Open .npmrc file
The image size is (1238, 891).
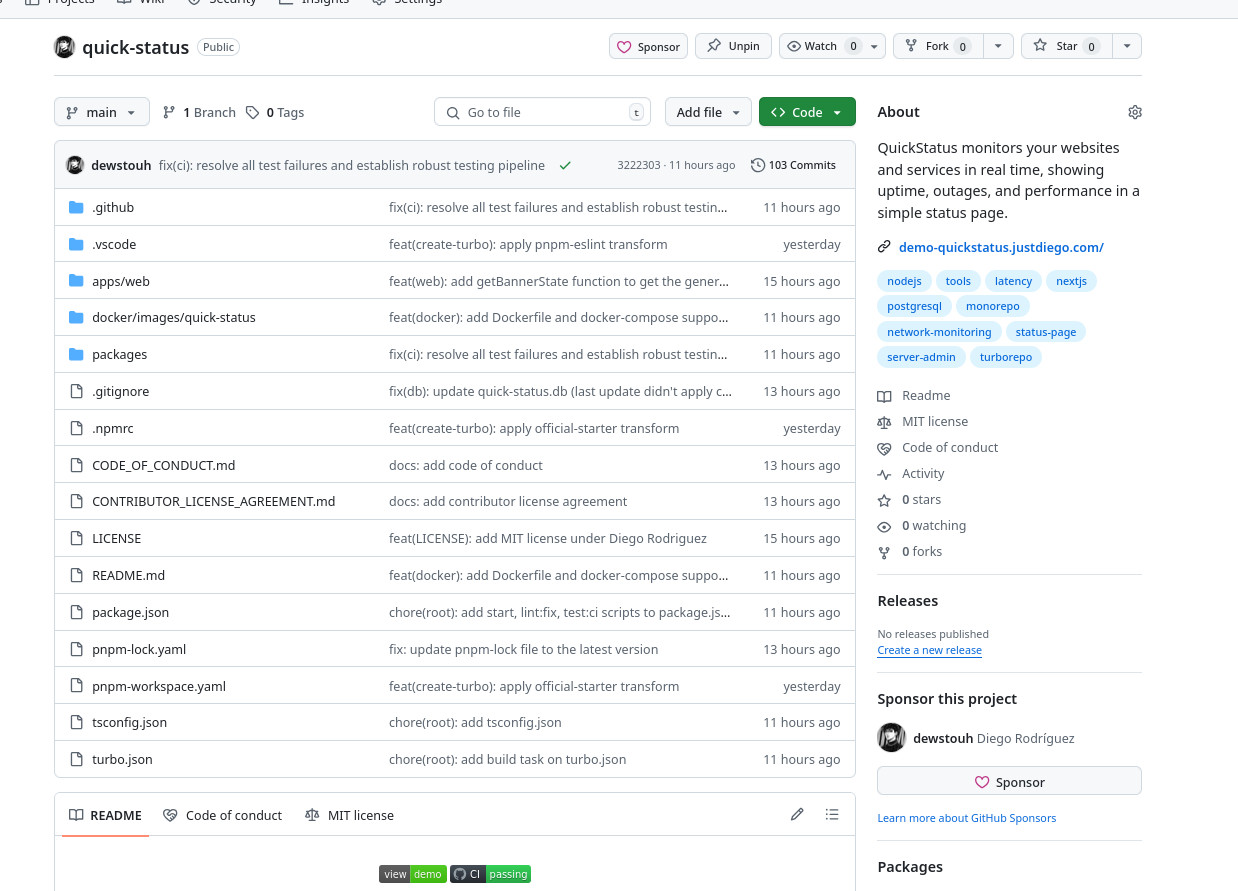[113, 428]
